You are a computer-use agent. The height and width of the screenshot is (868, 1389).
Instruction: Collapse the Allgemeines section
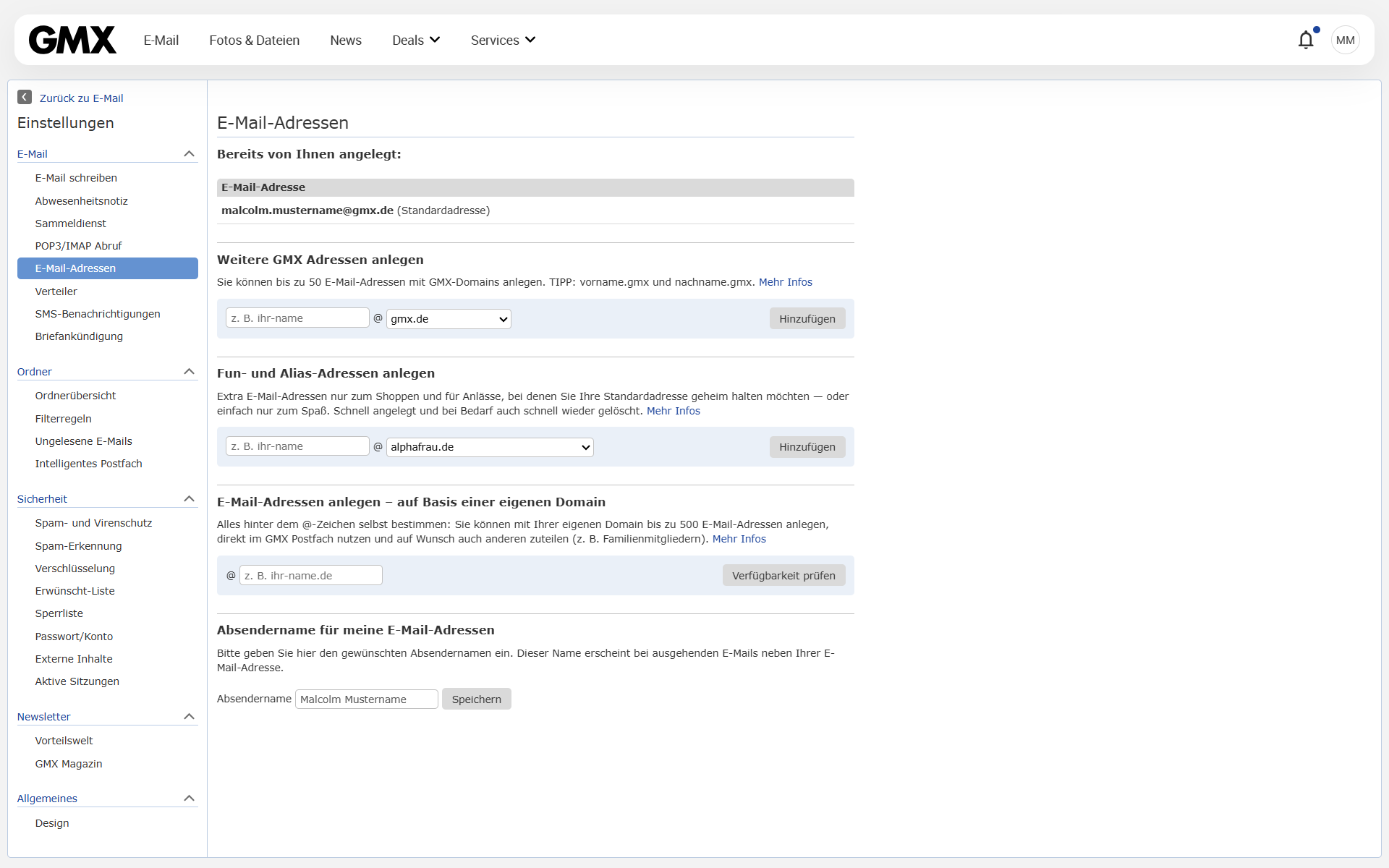point(189,798)
